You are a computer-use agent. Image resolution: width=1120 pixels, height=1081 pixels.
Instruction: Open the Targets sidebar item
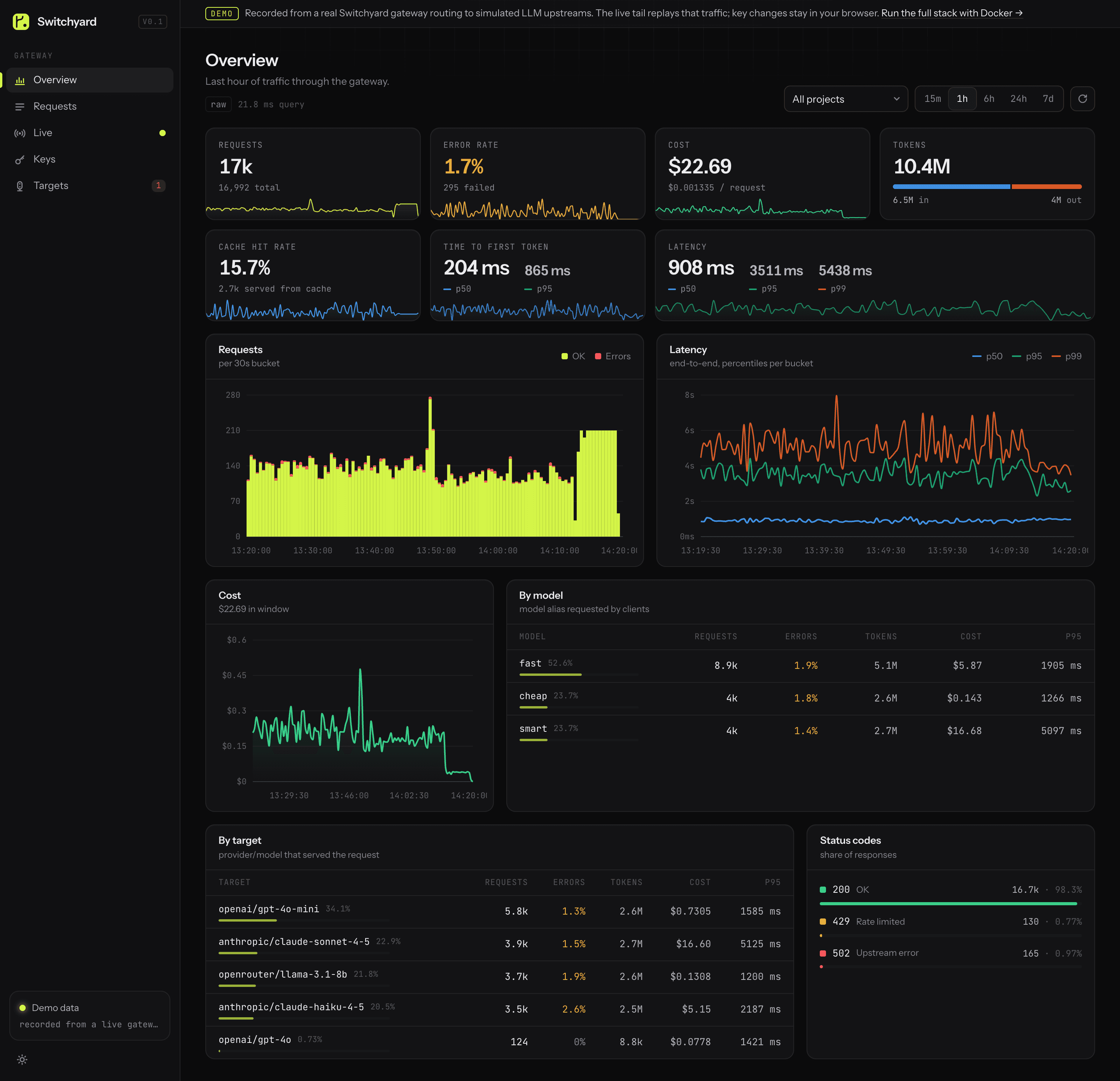[x=90, y=186]
